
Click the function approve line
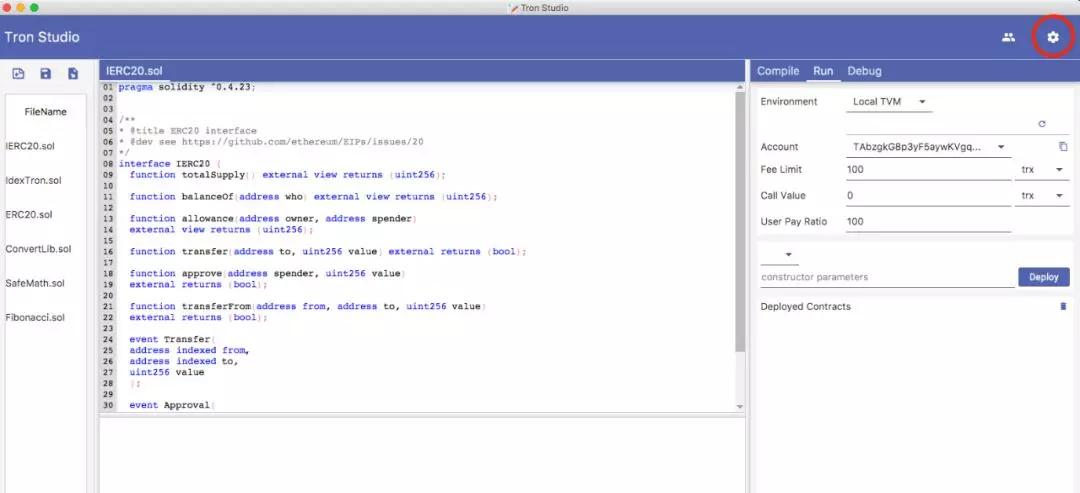click(x=268, y=273)
